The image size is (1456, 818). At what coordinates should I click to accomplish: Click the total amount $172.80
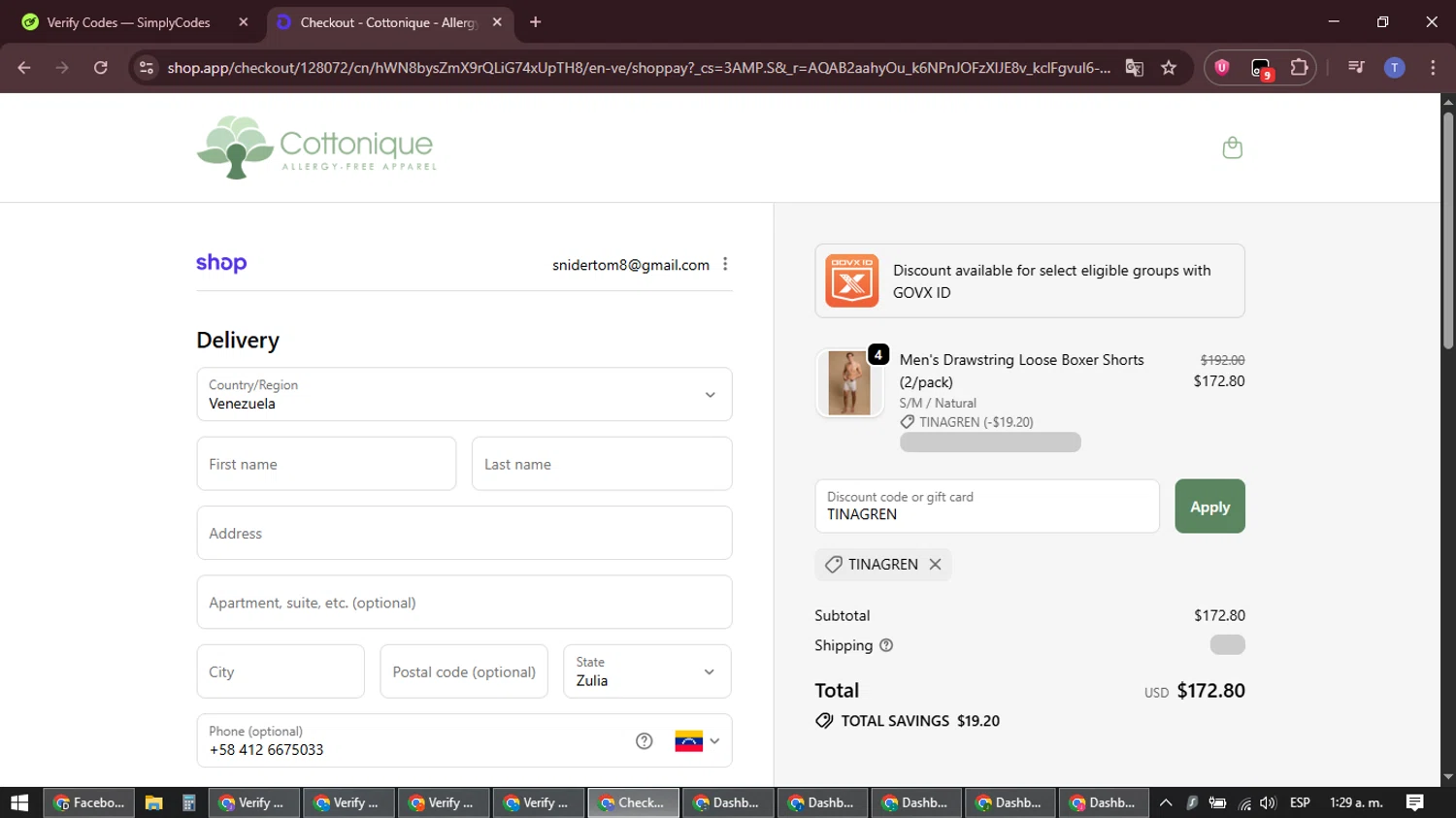tap(1210, 691)
